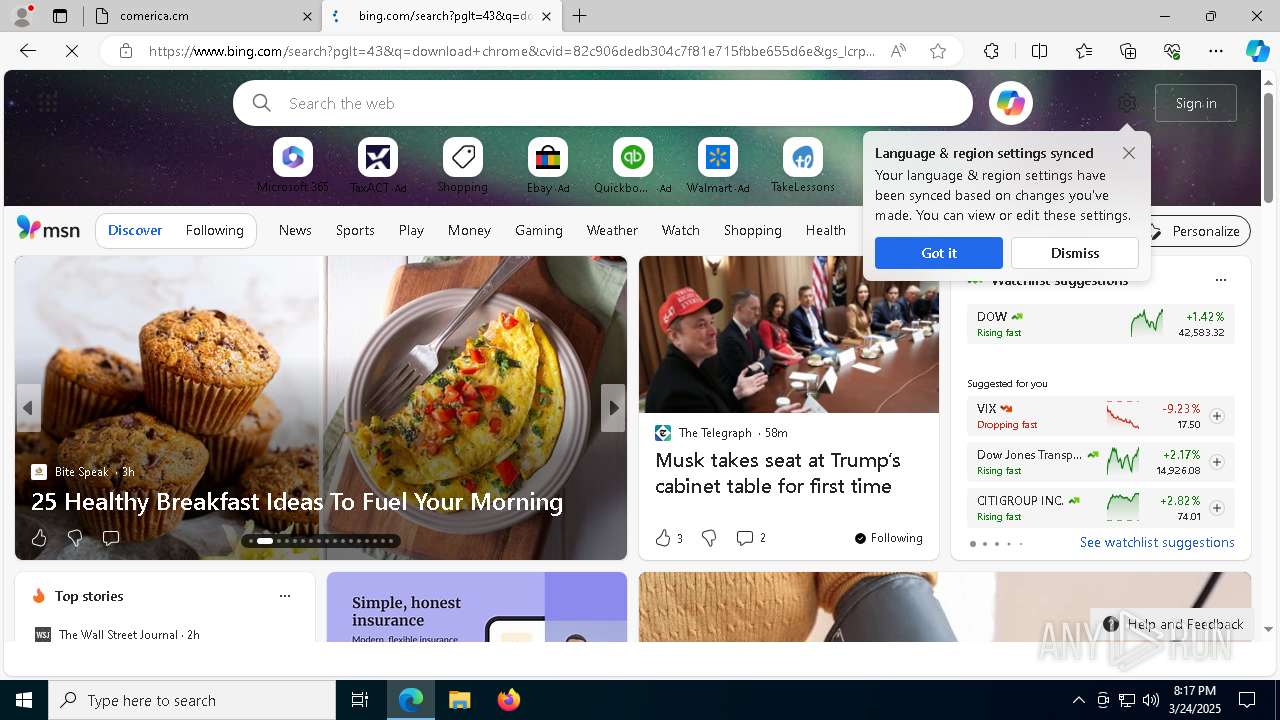This screenshot has width=1280, height=720.
Task: Stop loading the page
Action: tap(72, 51)
